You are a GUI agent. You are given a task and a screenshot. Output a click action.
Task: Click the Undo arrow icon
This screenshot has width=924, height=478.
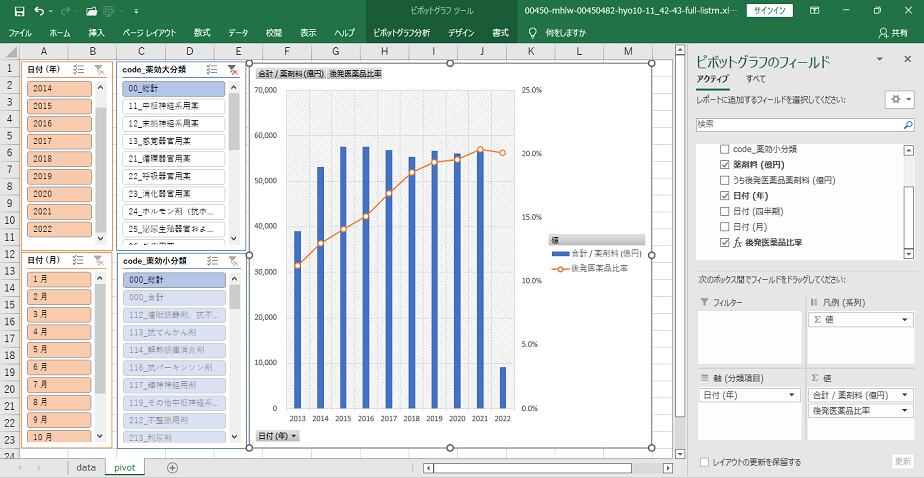(x=38, y=11)
